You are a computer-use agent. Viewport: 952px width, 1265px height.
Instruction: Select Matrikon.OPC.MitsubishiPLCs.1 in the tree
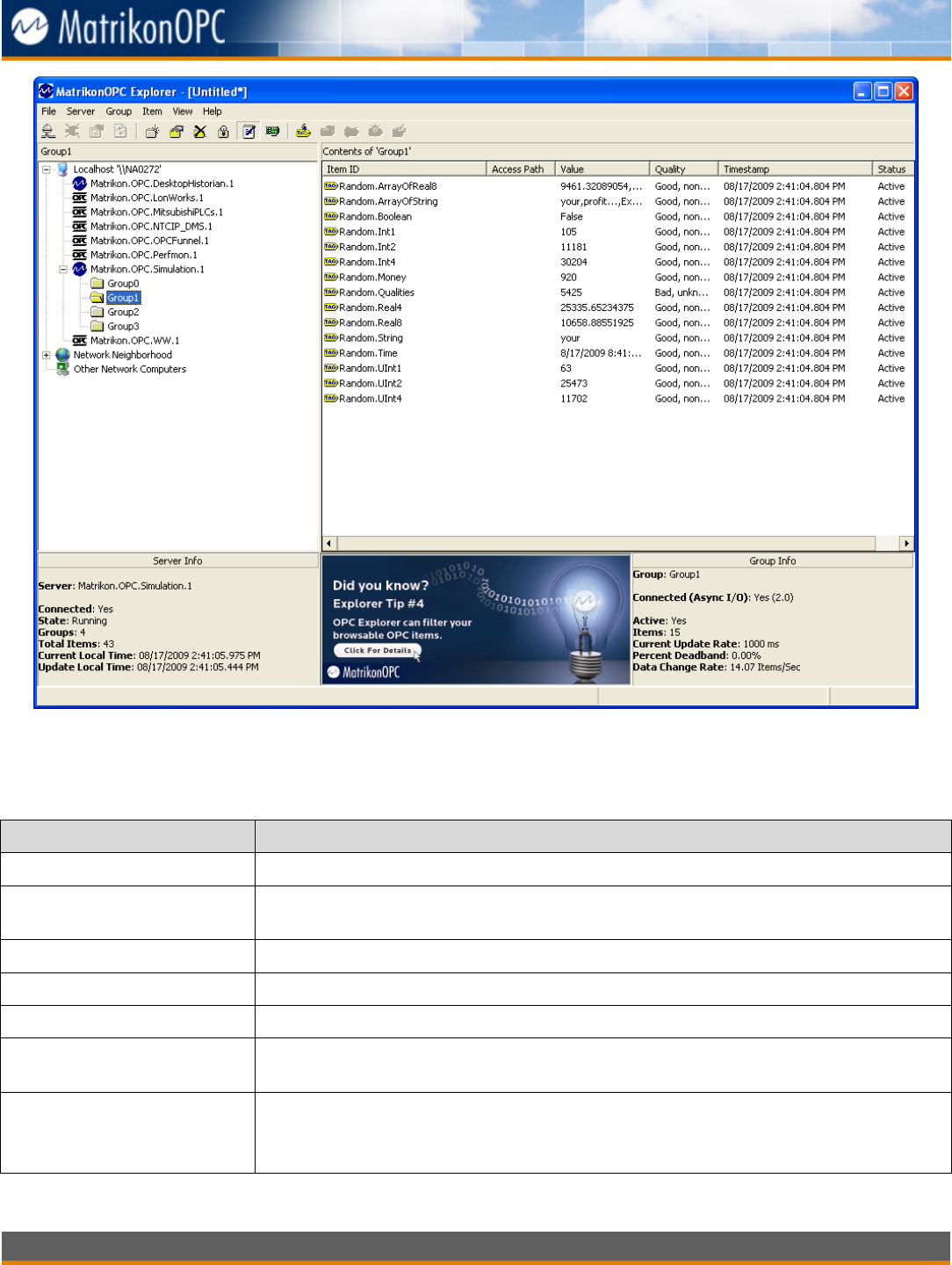click(156, 212)
